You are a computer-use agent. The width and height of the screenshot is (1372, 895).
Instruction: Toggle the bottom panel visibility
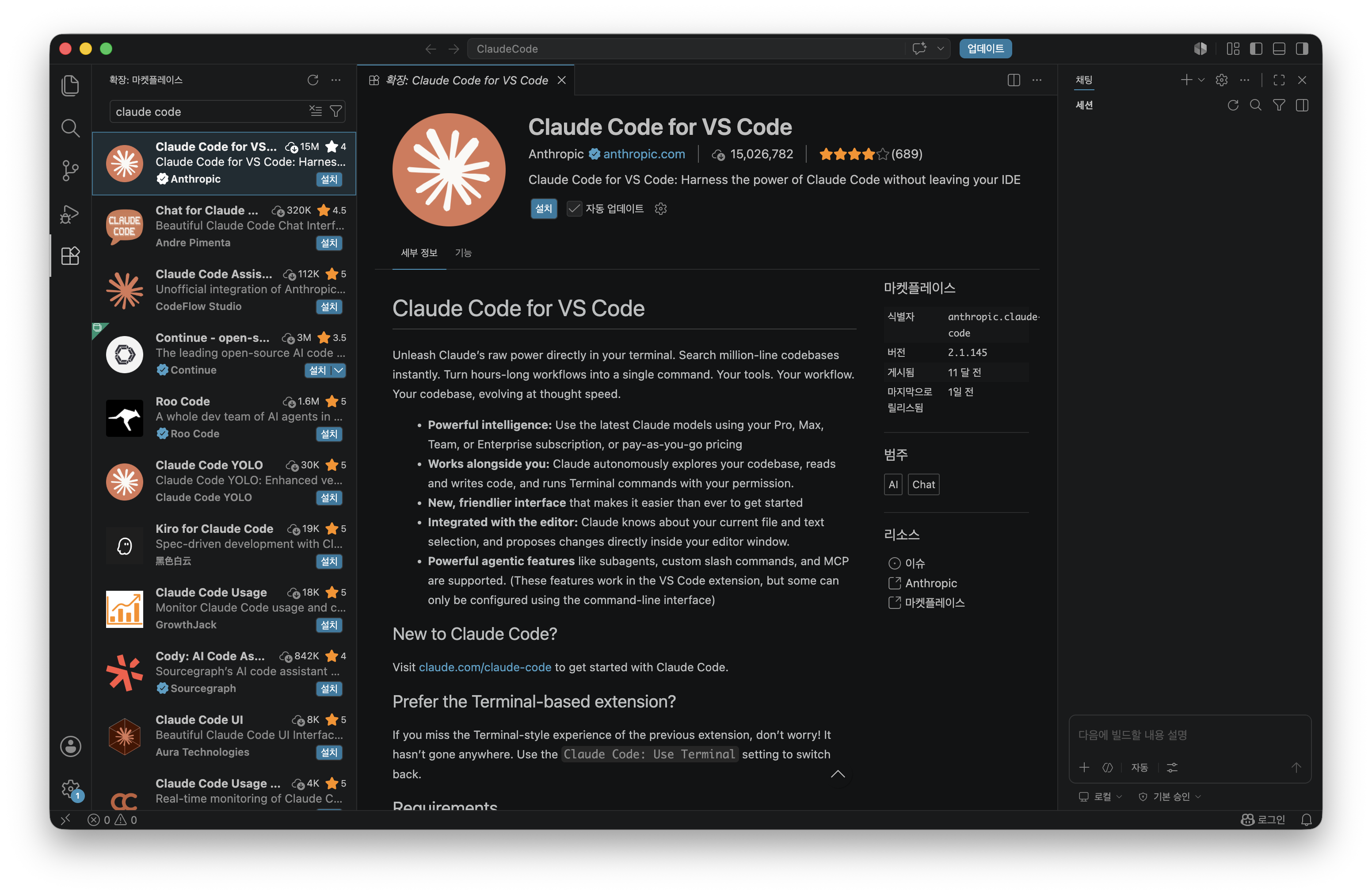pos(1279,49)
